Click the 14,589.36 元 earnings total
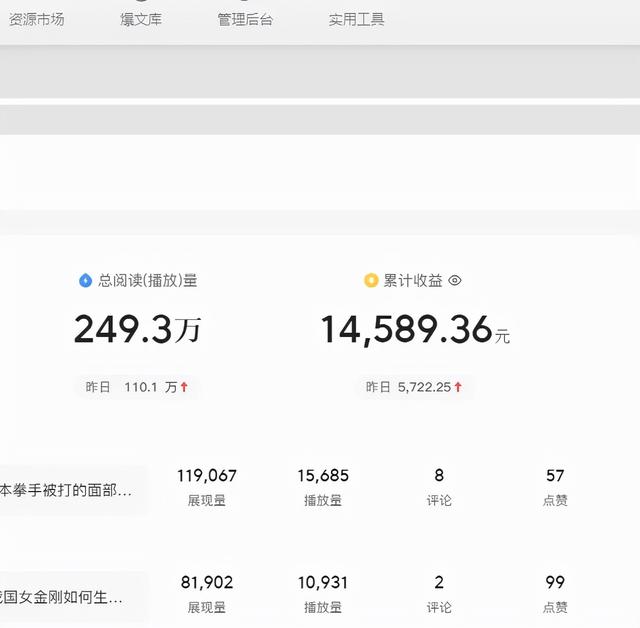Screen dimensions: 640x628 [414, 330]
